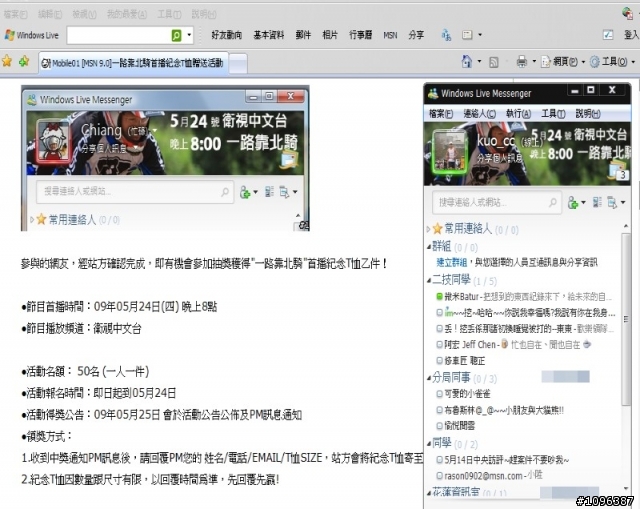Open Messenger's 連絡人(C) menu
Viewport: 640px width, 509px height.
click(x=480, y=113)
